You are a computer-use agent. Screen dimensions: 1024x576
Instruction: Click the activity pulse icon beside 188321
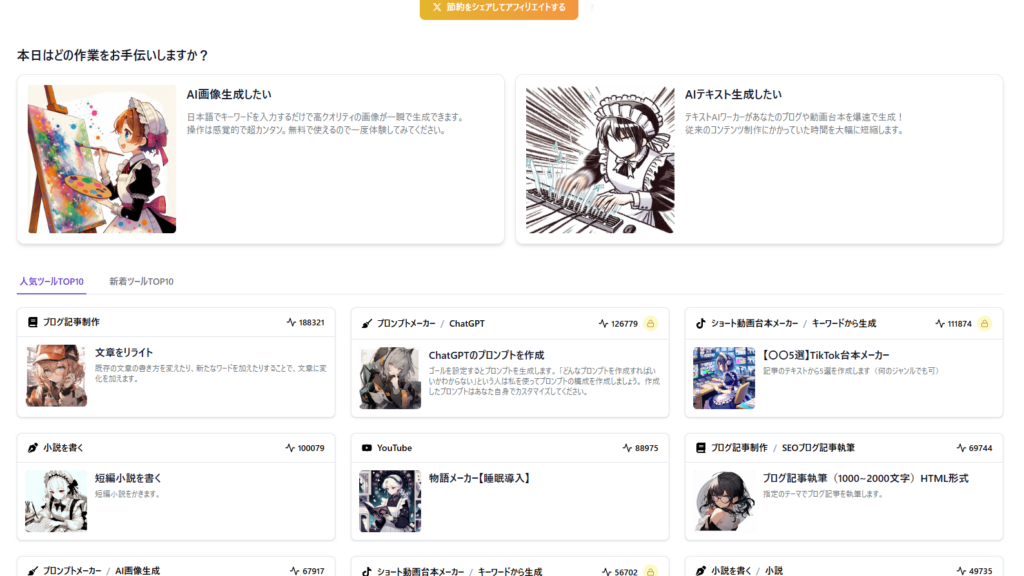(x=291, y=323)
